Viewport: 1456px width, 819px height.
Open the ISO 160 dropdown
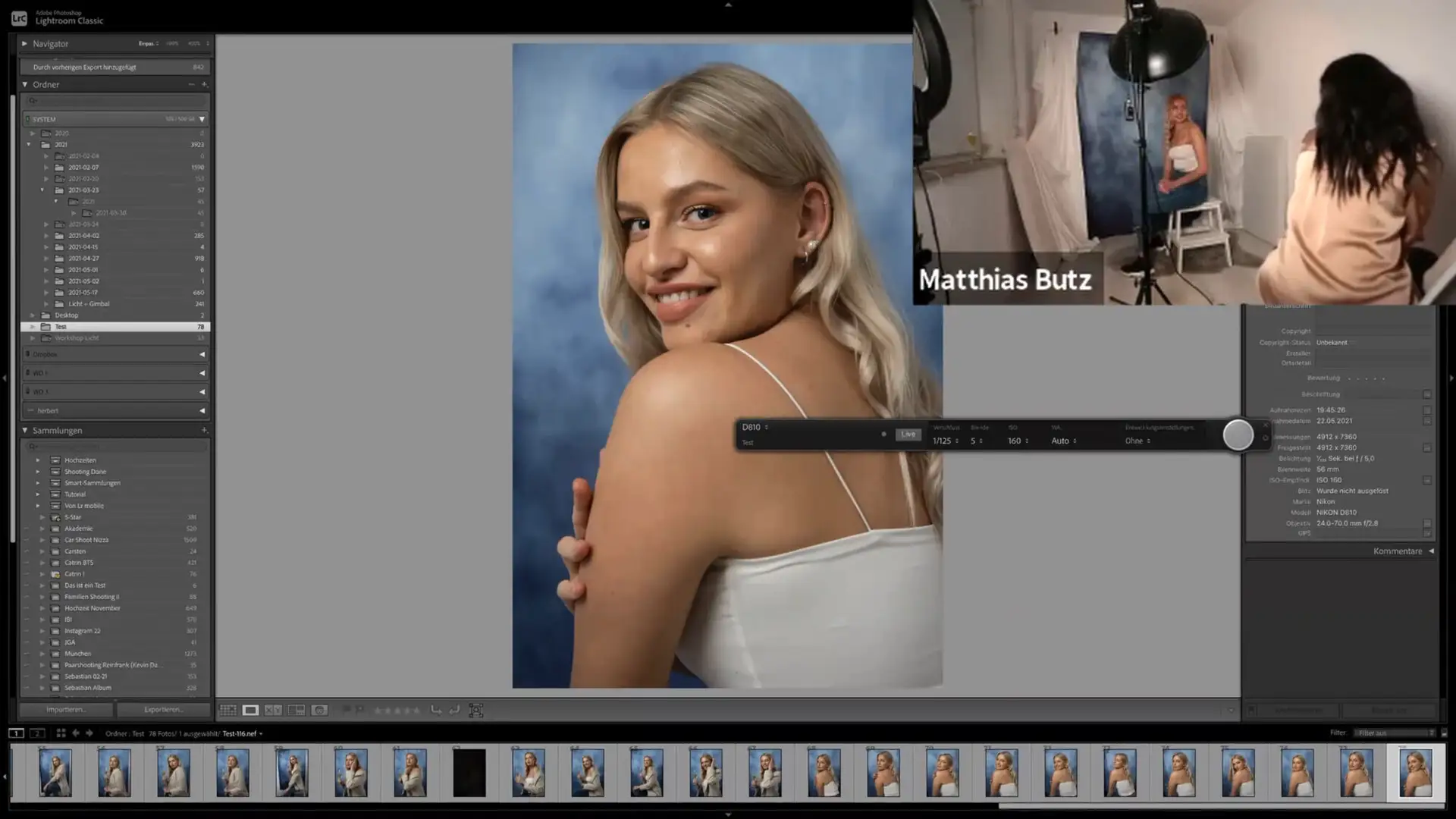tap(1018, 441)
